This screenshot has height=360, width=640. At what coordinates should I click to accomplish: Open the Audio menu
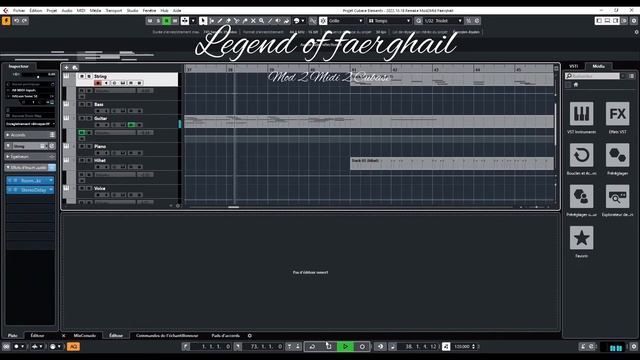point(67,10)
